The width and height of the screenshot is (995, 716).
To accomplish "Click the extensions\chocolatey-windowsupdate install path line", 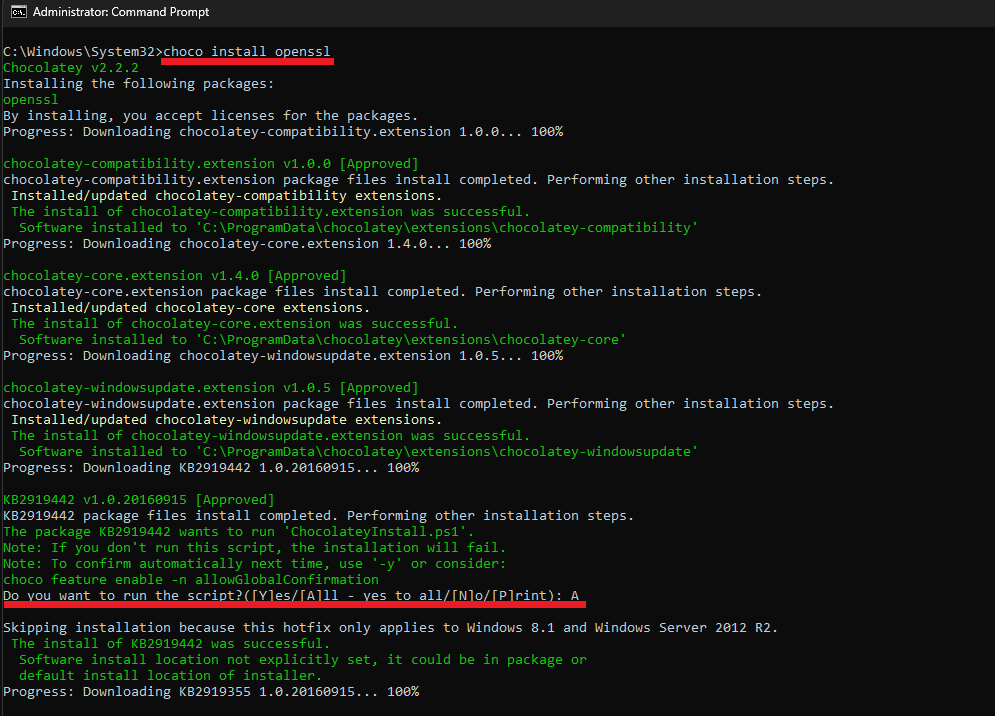I will (x=358, y=452).
